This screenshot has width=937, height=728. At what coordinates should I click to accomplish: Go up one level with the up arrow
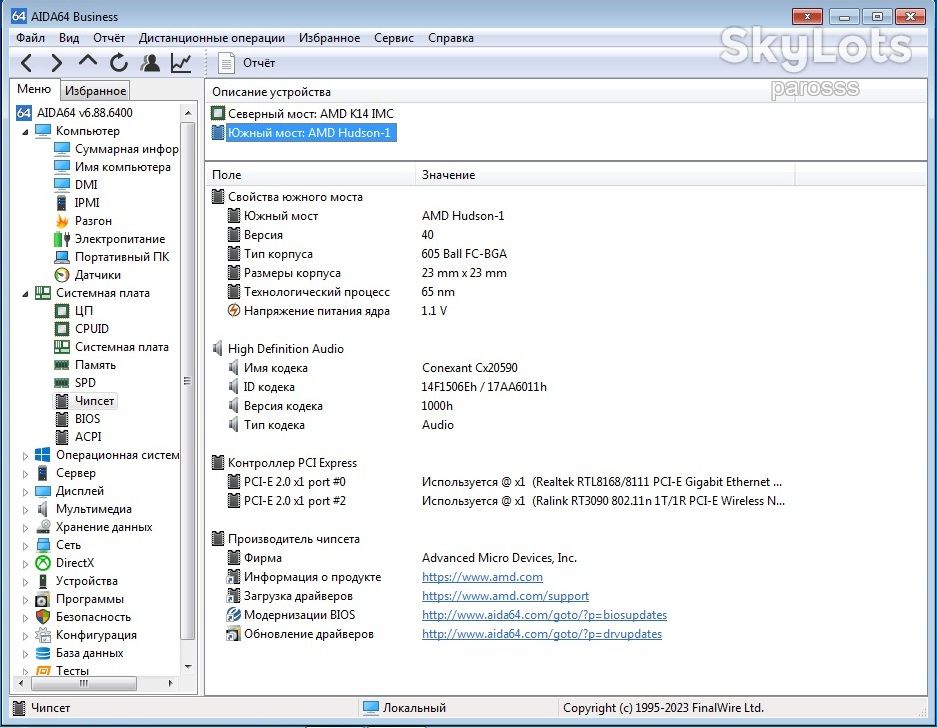88,61
